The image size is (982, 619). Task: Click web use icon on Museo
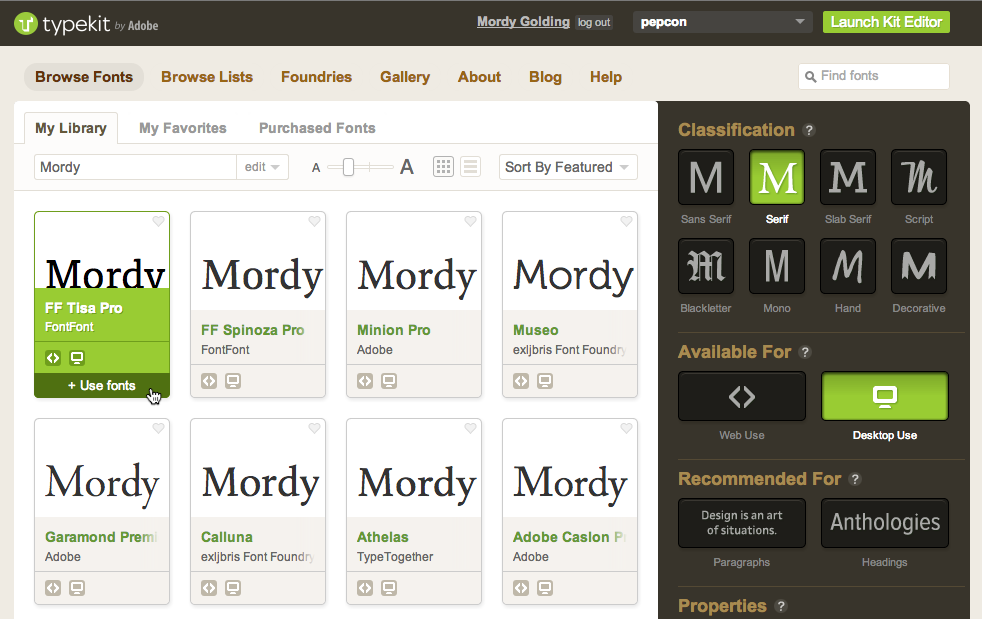pos(521,381)
